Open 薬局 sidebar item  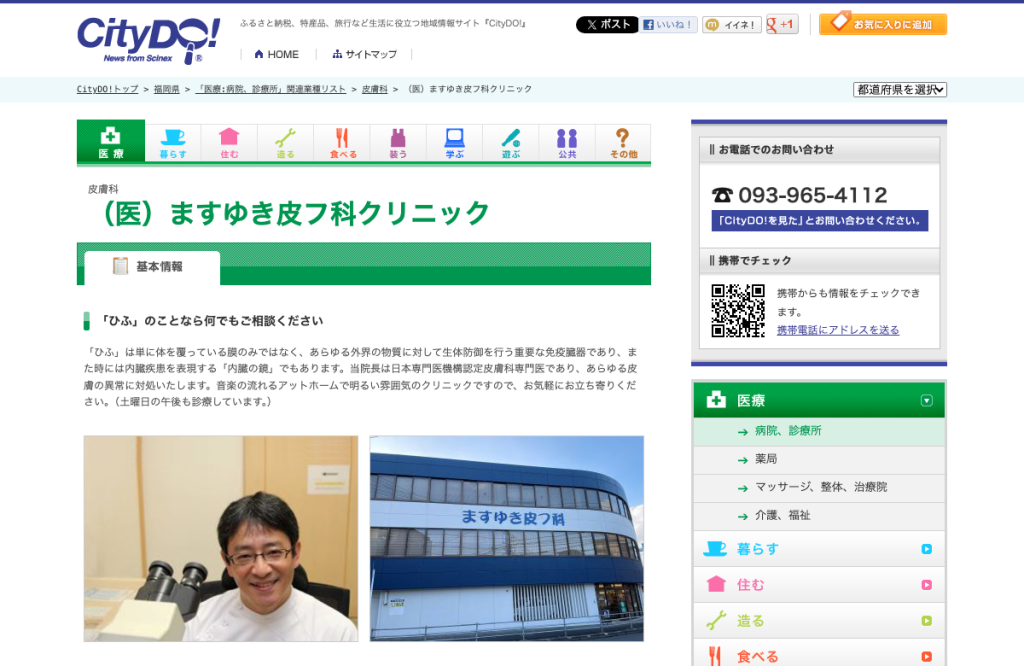(x=819, y=459)
